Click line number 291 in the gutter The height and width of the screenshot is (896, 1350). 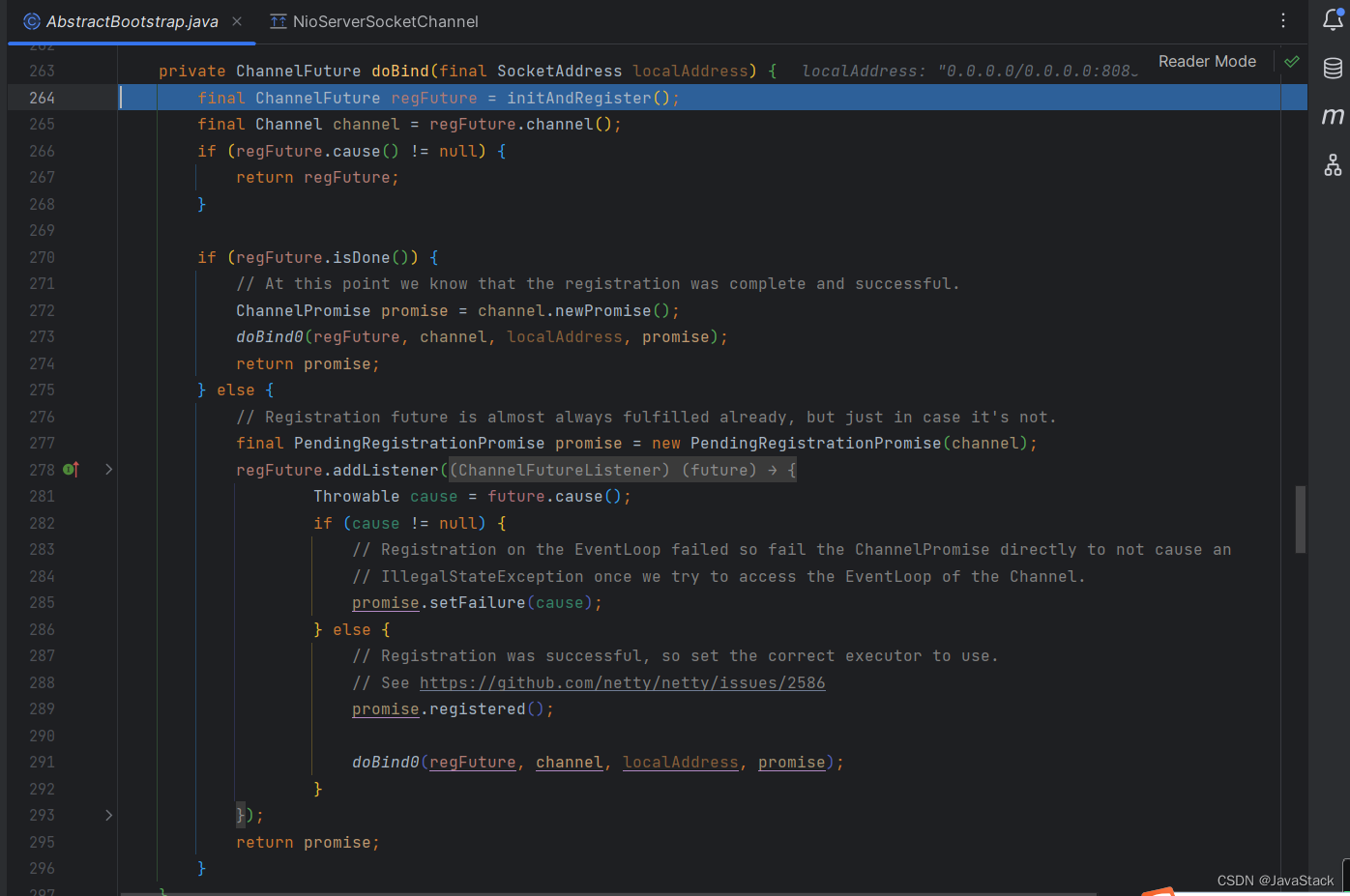click(43, 763)
